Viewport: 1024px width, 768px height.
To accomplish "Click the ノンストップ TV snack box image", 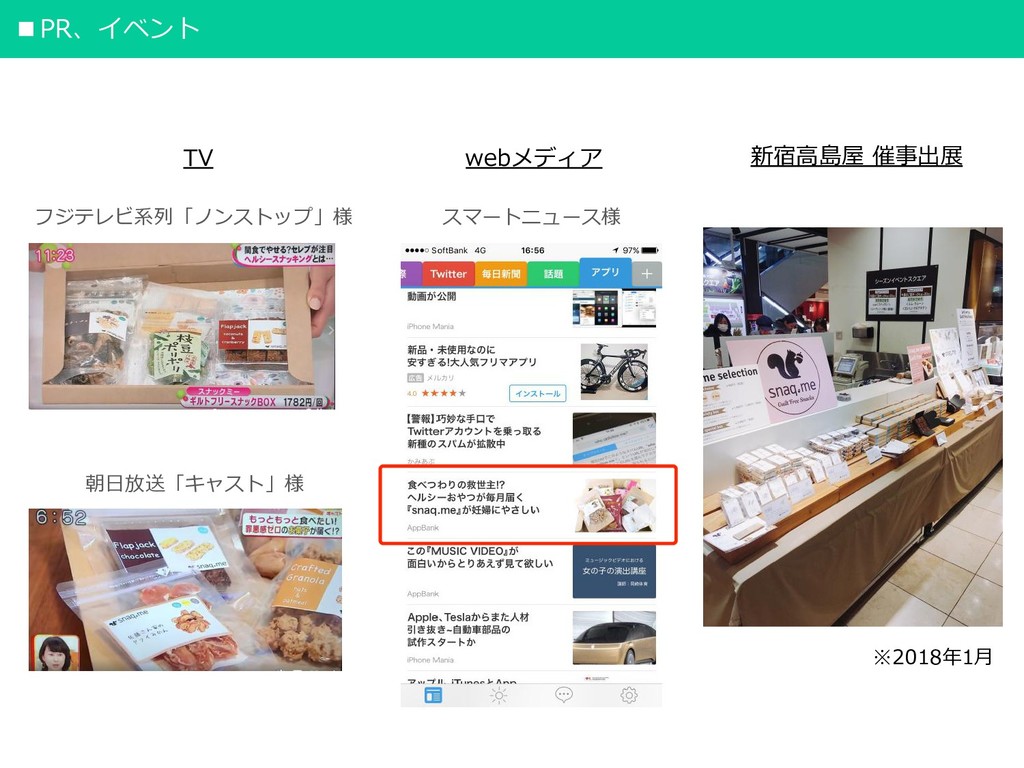I will pyautogui.click(x=182, y=326).
